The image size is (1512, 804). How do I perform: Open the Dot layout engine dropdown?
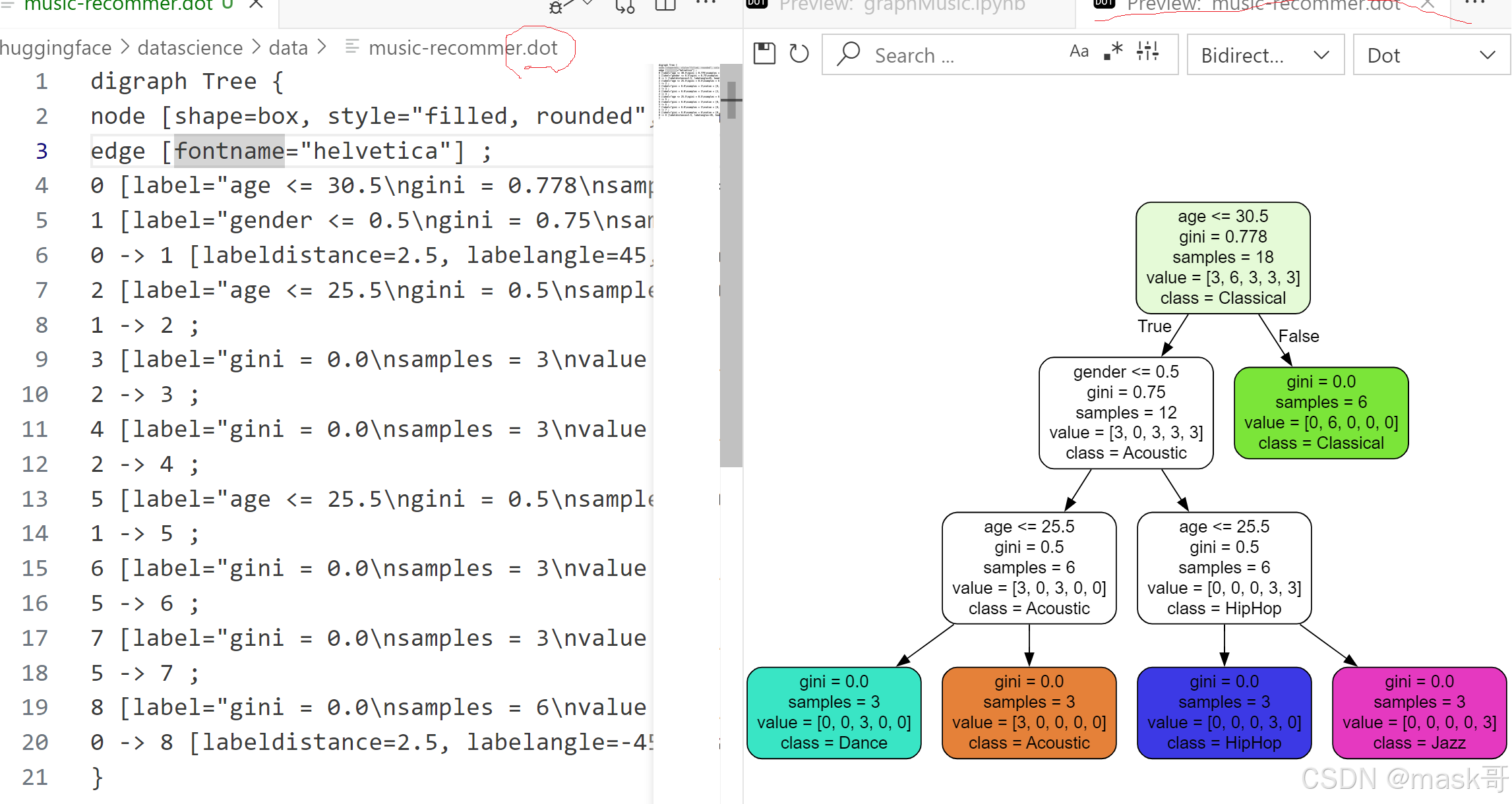click(1430, 55)
